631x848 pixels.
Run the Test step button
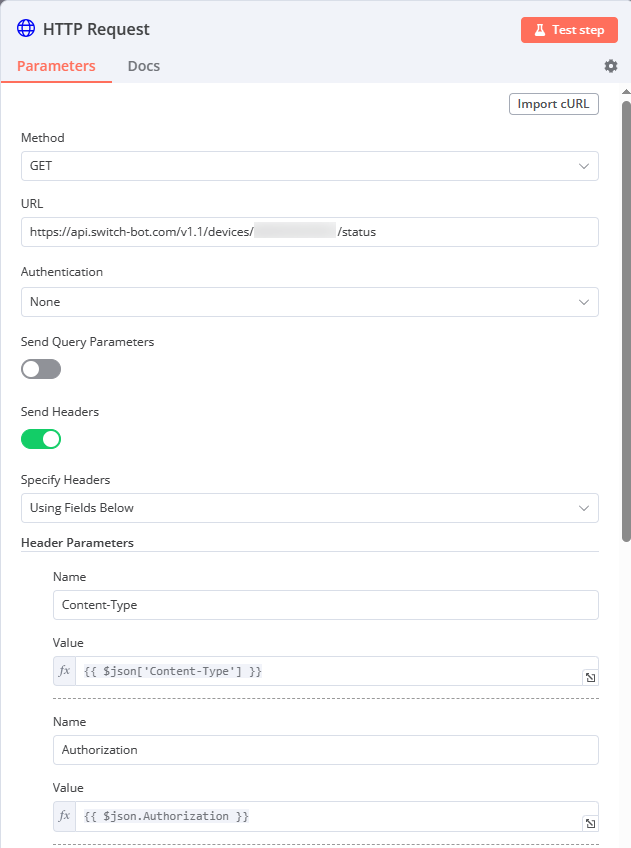pyautogui.click(x=569, y=30)
